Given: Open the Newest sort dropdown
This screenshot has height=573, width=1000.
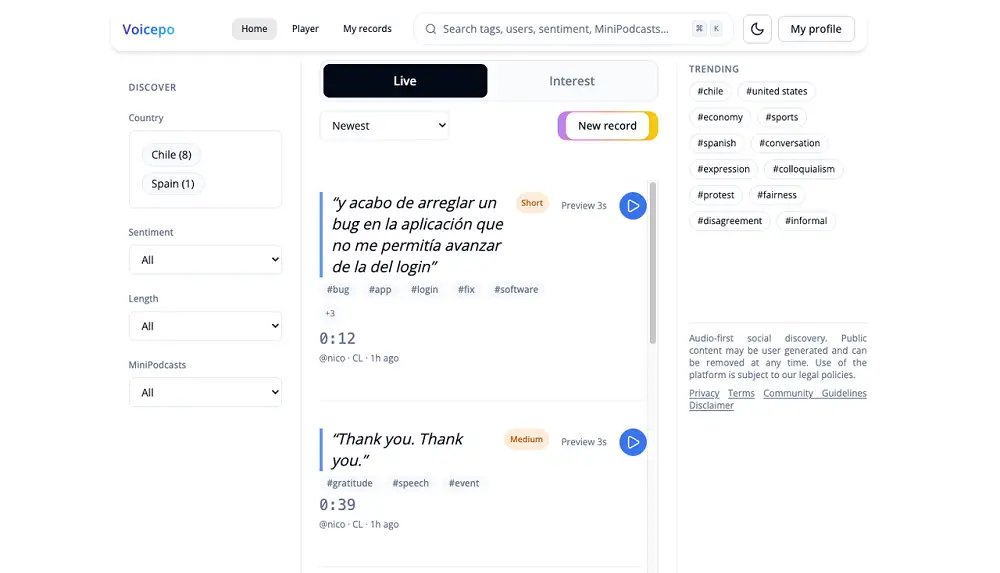Looking at the screenshot, I should coord(385,126).
